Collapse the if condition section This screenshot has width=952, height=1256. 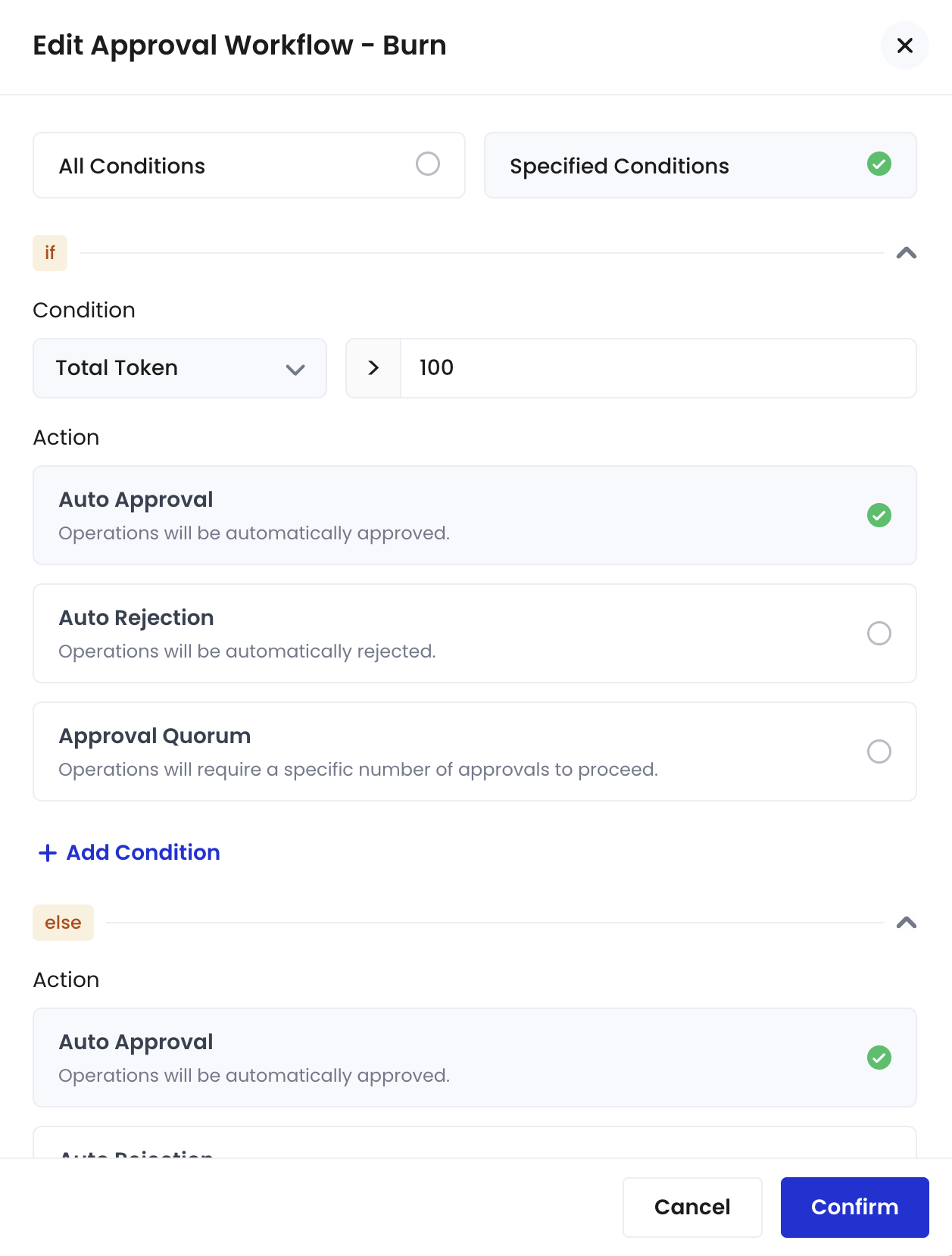point(906,254)
